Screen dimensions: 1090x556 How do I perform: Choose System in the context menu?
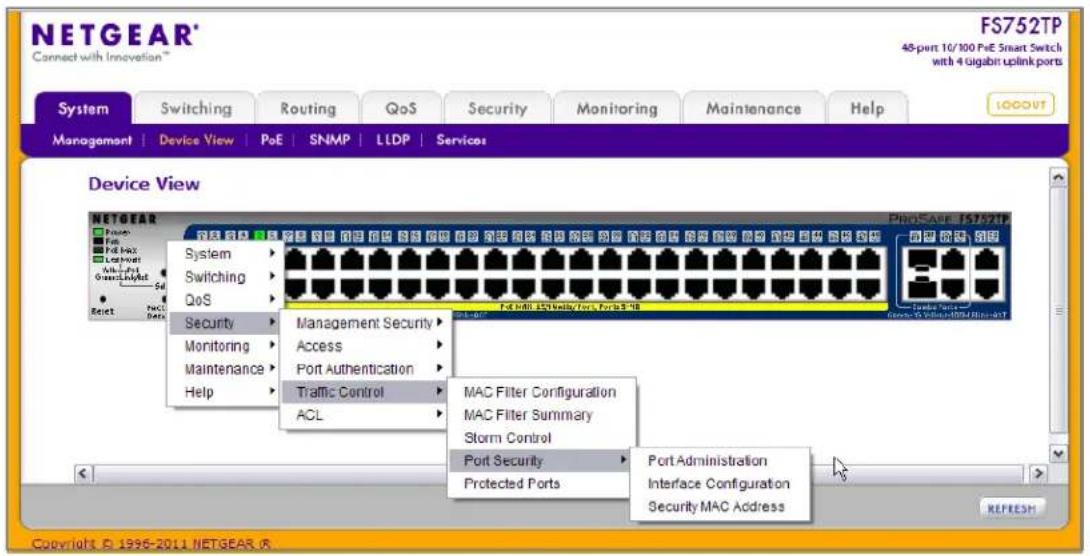[x=224, y=254]
